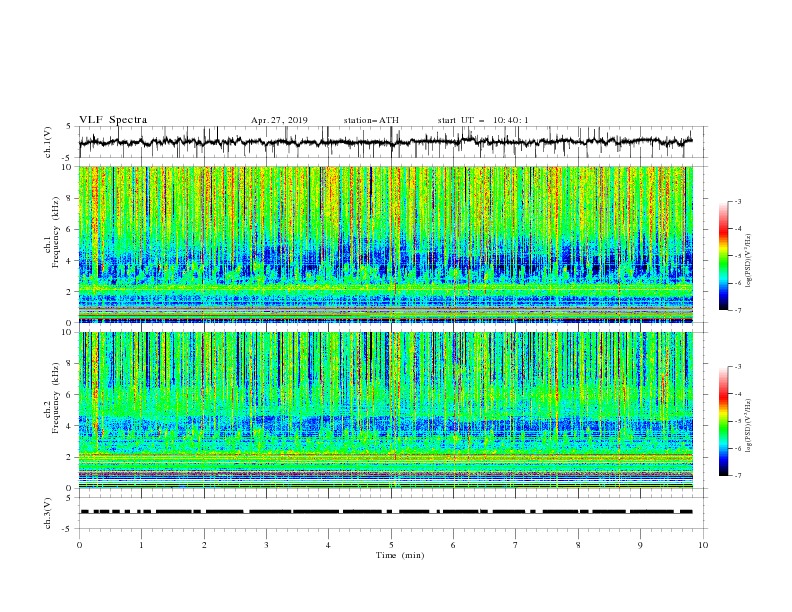Click the "station=ATH" label
Viewport: 792px width, 612px height.
tap(371, 120)
